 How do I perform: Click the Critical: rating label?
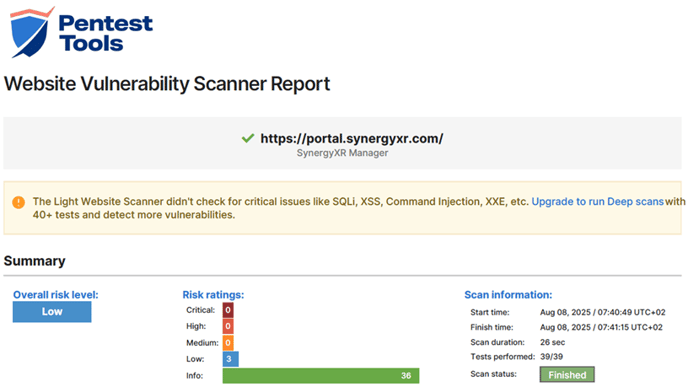pos(201,310)
